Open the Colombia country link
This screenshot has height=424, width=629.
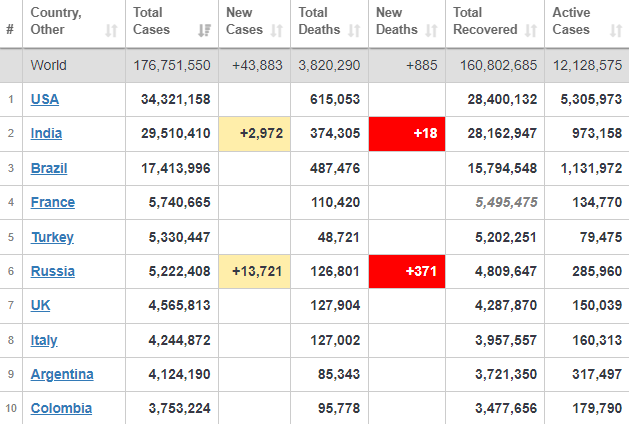coord(61,408)
